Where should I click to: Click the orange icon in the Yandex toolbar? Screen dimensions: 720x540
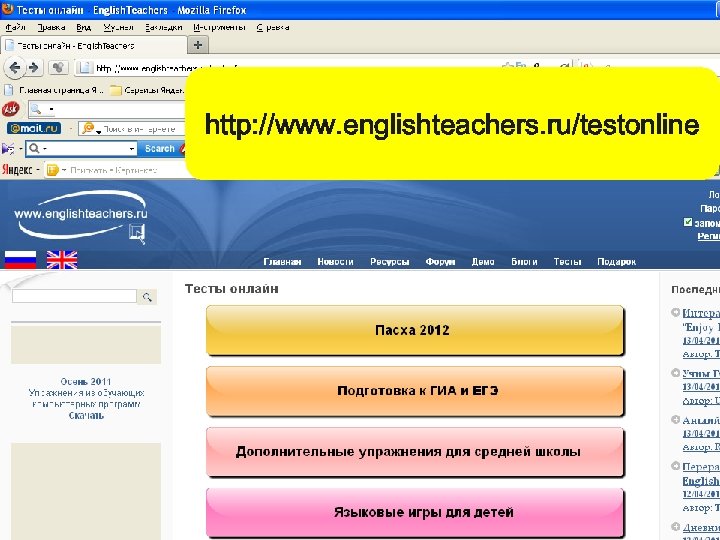pyautogui.click(x=53, y=170)
